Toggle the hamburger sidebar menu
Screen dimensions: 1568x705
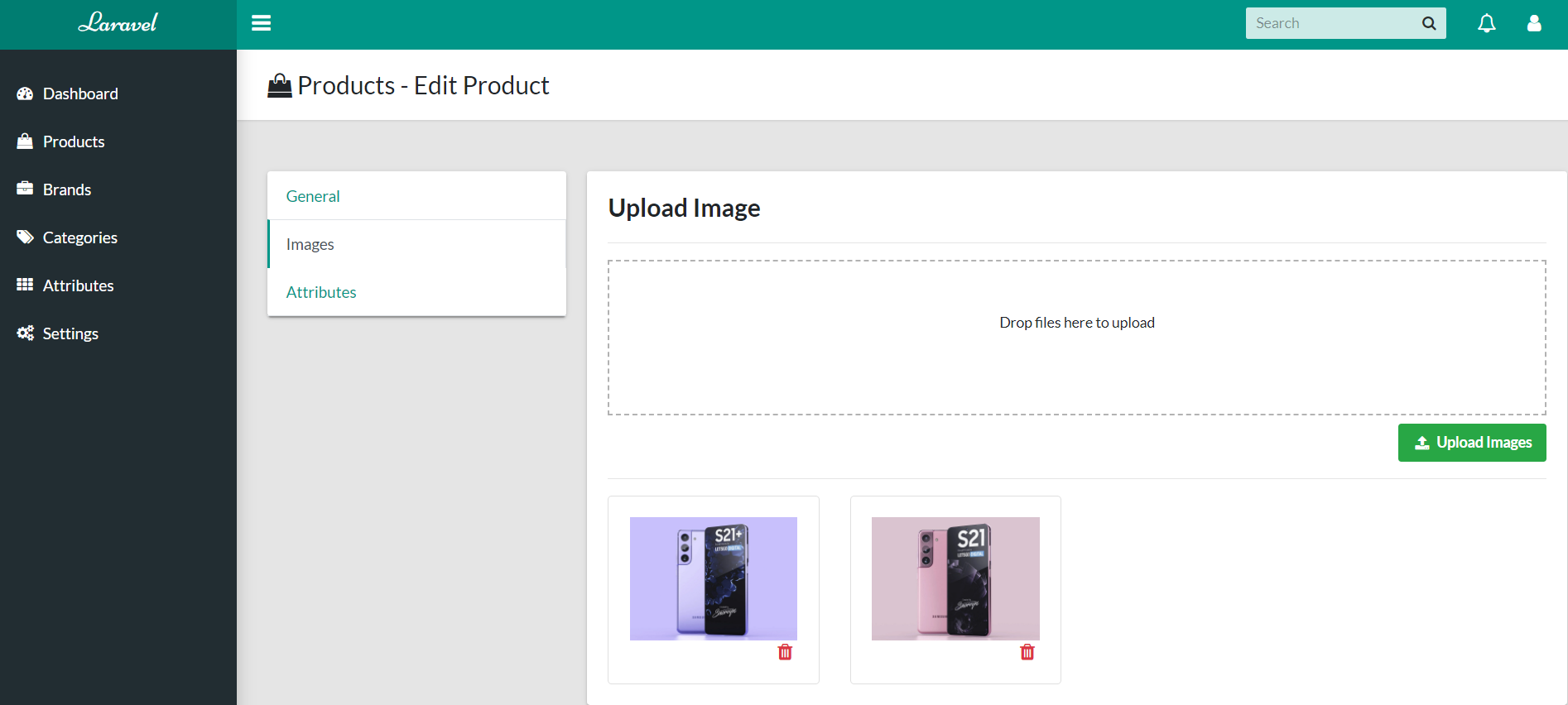point(262,23)
